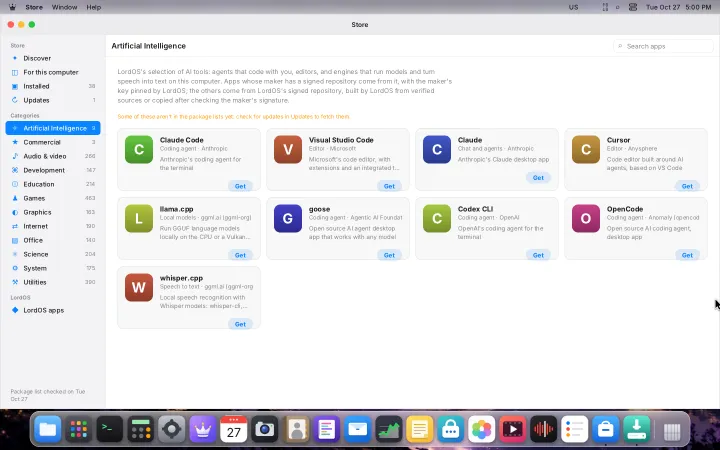
Task: Get the Cursor editor
Action: pos(687,186)
